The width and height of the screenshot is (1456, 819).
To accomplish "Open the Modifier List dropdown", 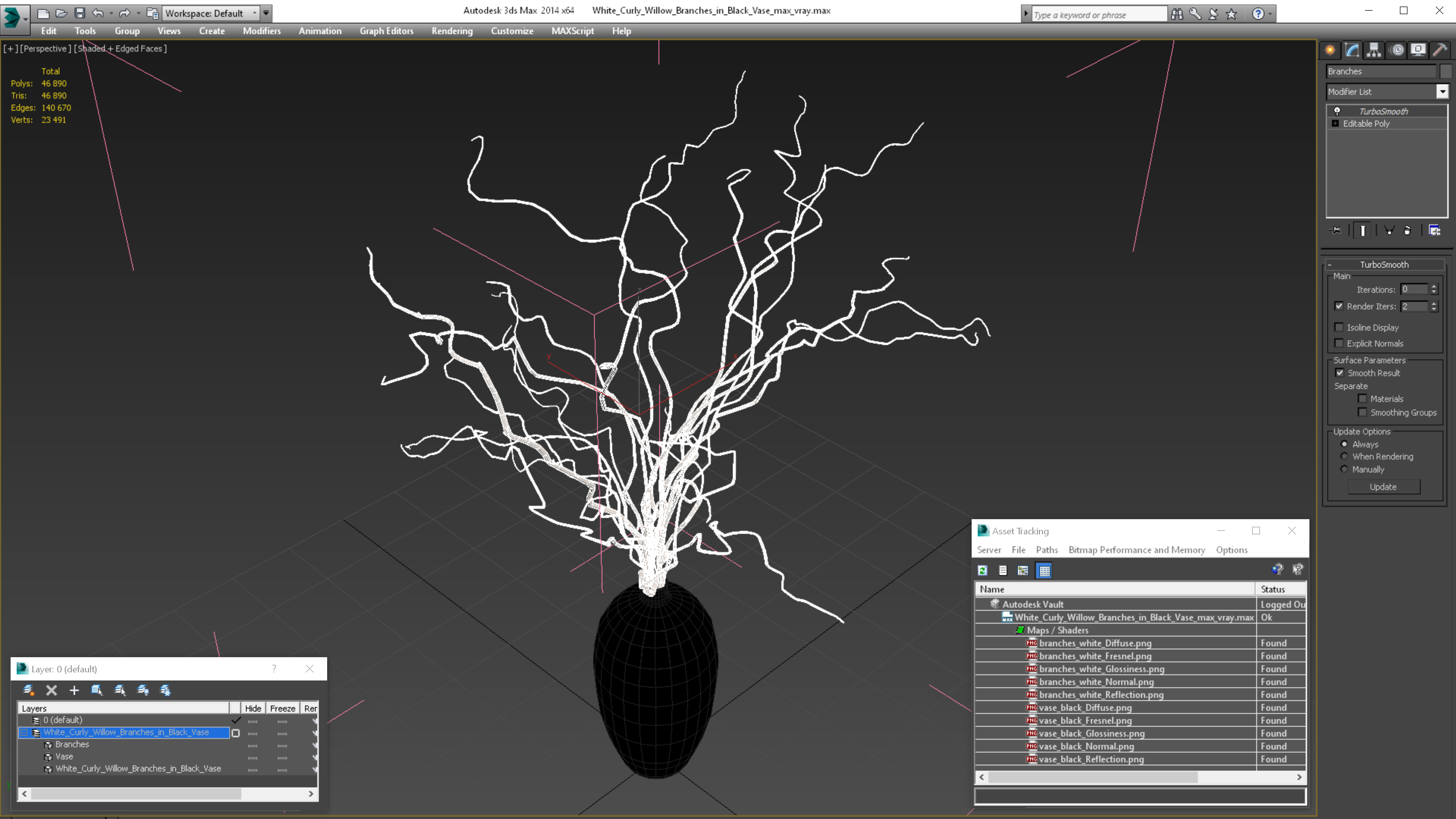I will click(1442, 92).
